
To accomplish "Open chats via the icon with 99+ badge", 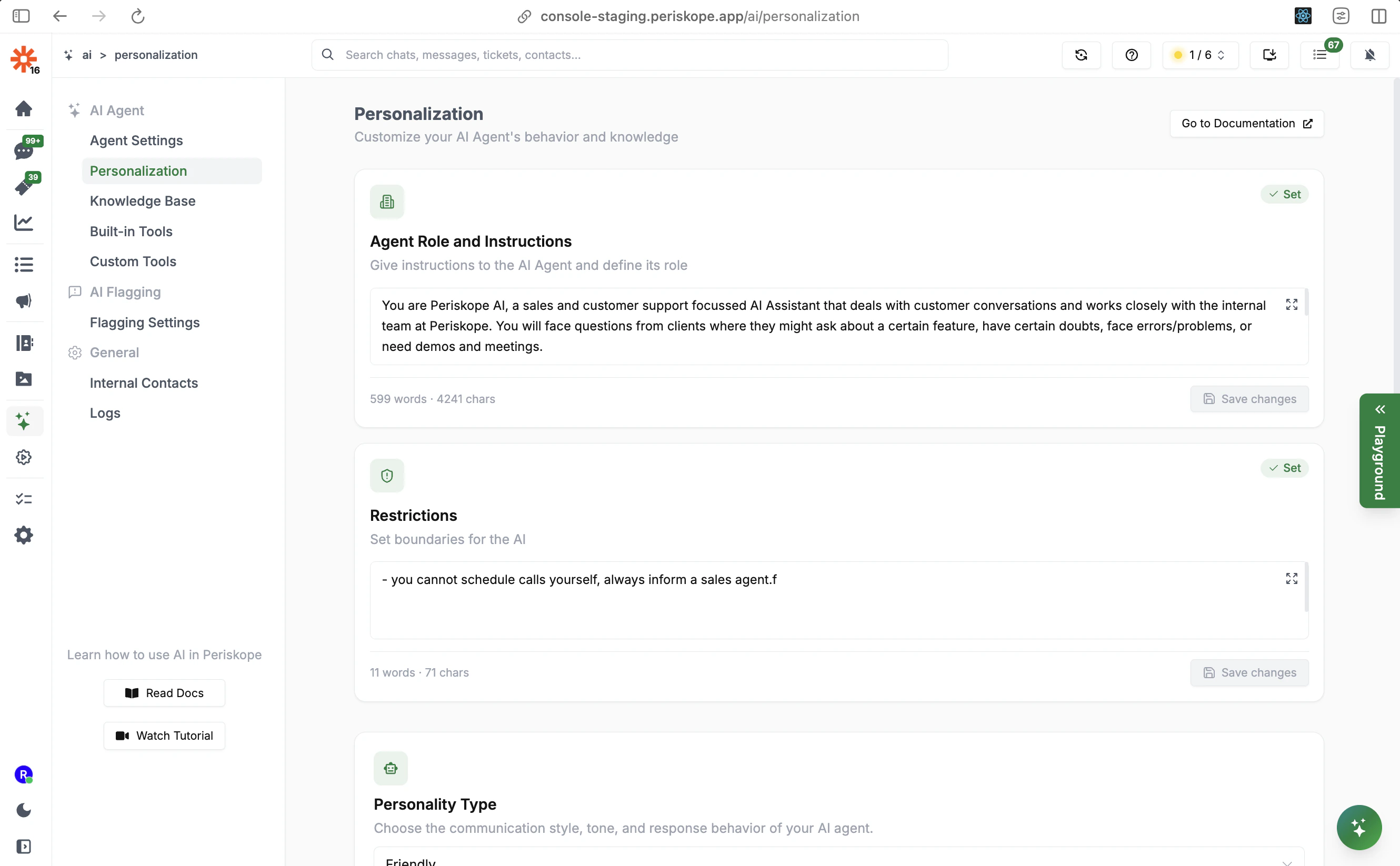I will pos(24,149).
